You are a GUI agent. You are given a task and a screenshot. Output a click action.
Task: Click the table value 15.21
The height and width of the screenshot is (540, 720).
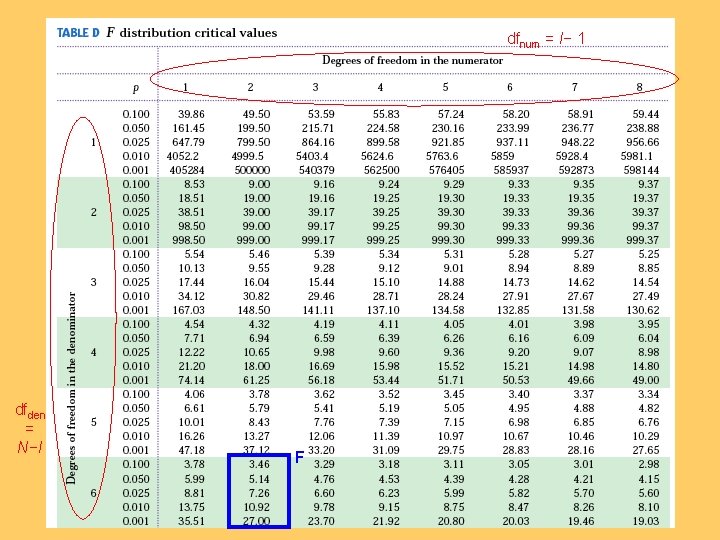(516, 366)
